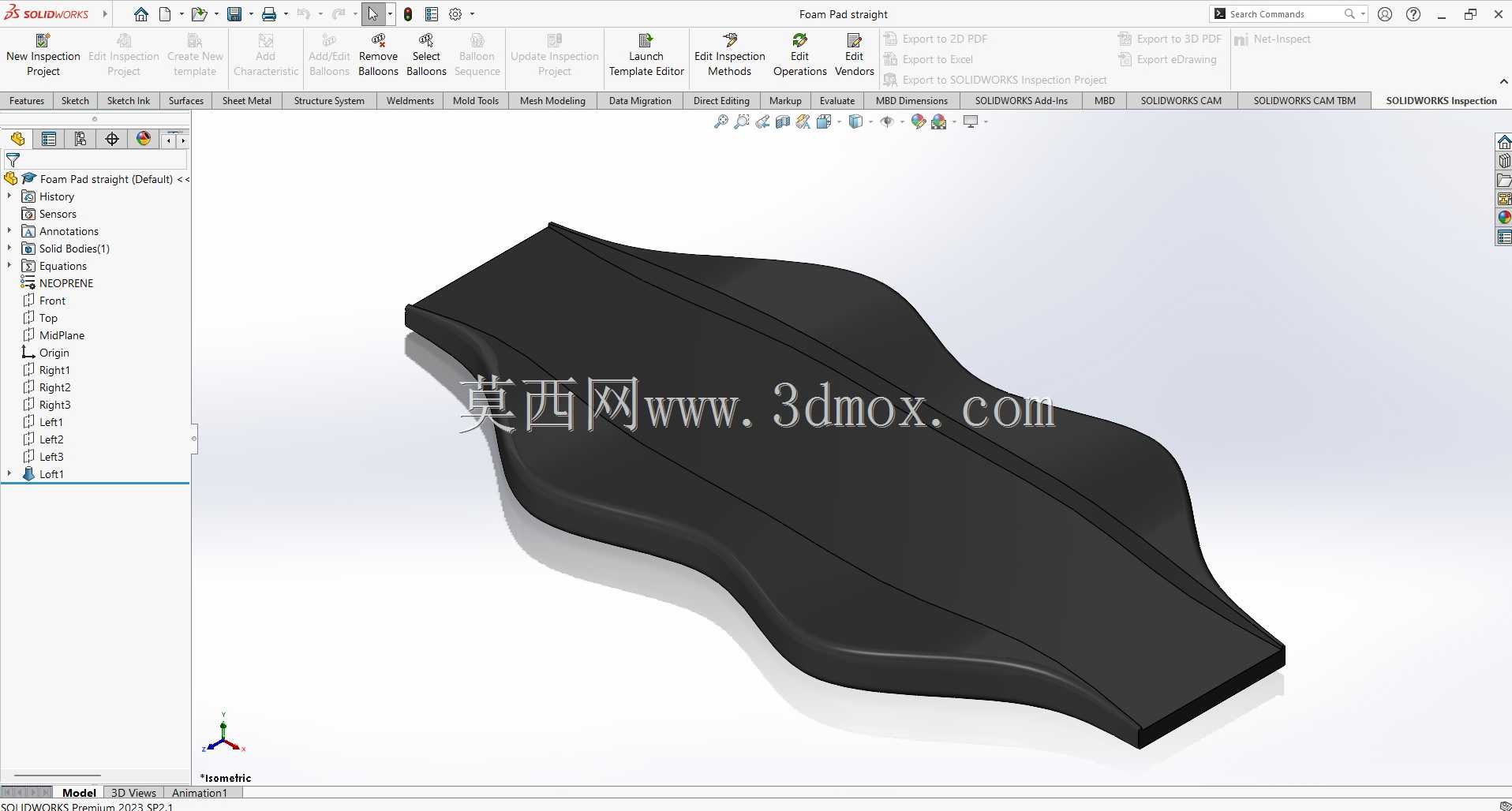Image resolution: width=1512 pixels, height=811 pixels.
Task: Click New Inspection Project button
Action: coord(43,54)
